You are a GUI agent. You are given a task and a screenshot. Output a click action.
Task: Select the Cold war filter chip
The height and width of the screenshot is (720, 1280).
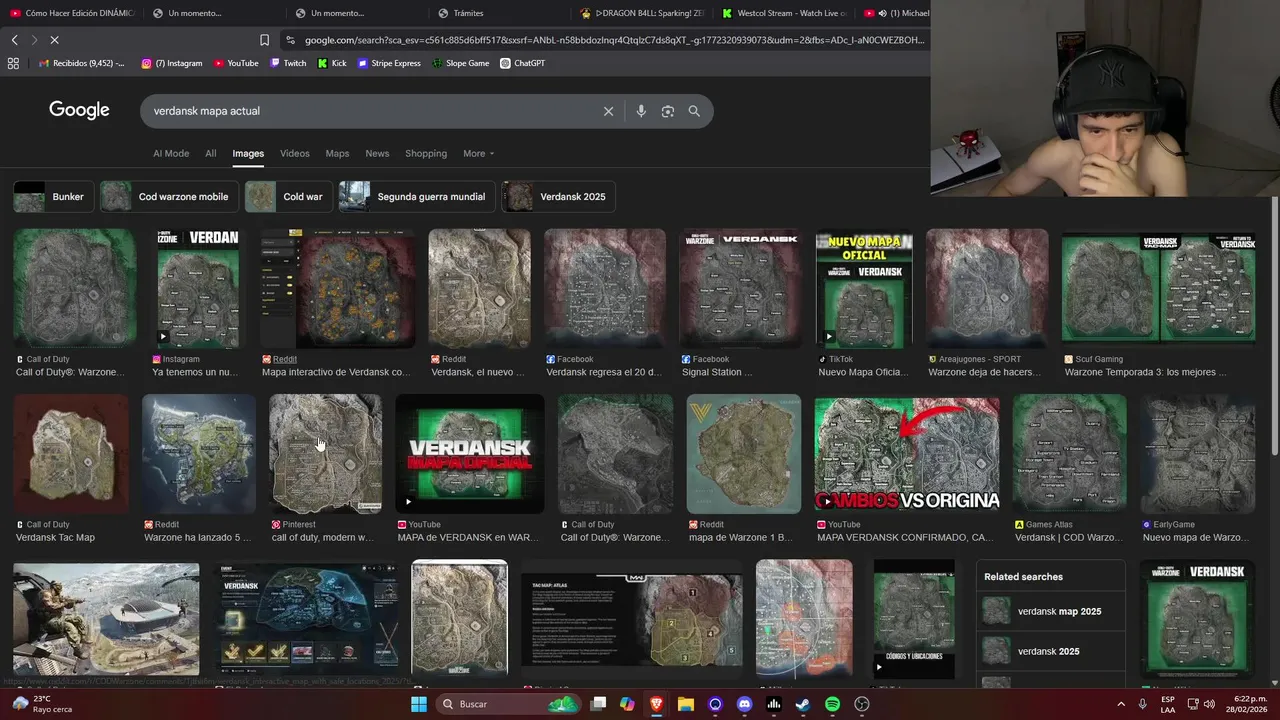[289, 197]
